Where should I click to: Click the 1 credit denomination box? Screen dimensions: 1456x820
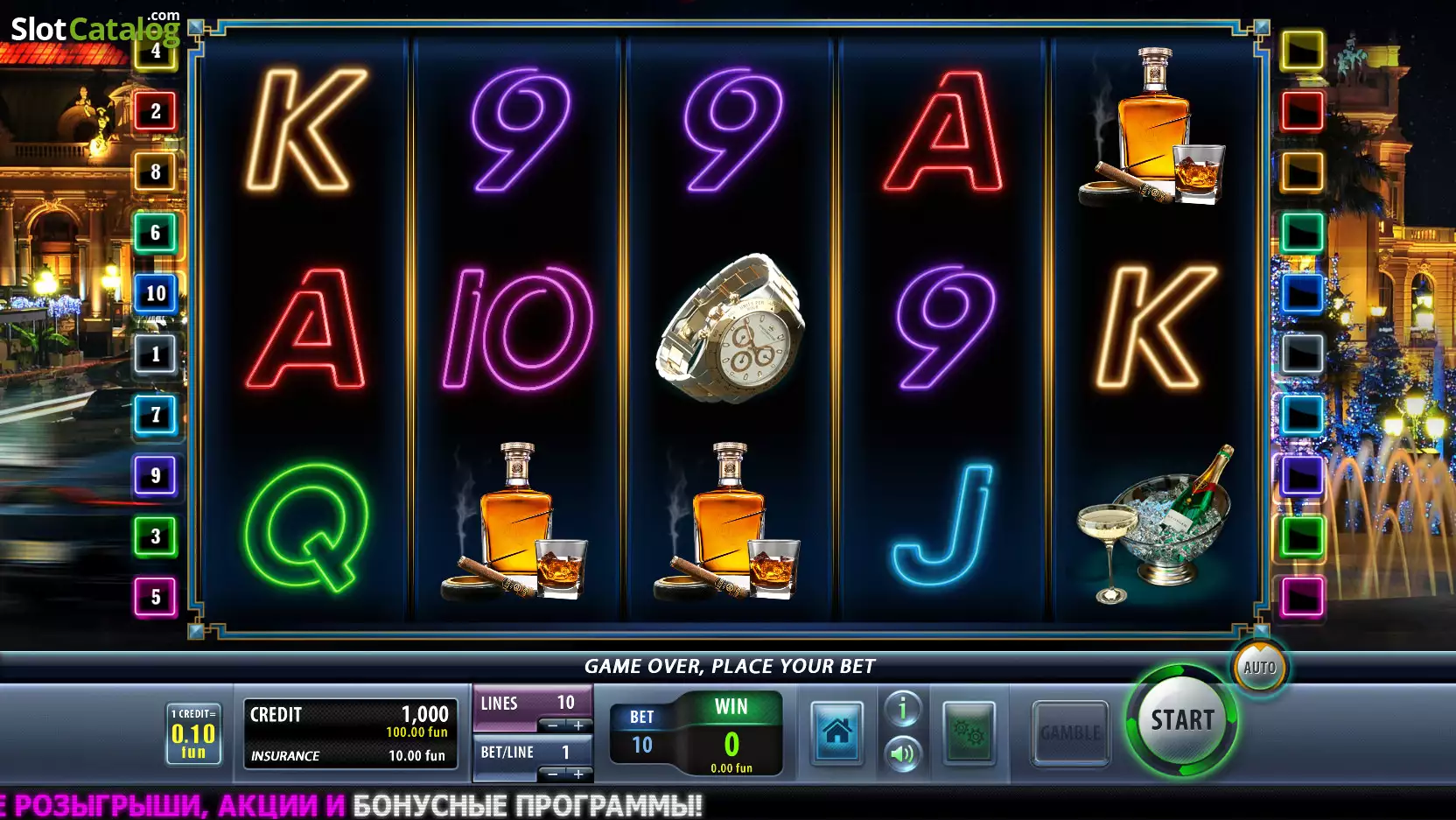[193, 733]
